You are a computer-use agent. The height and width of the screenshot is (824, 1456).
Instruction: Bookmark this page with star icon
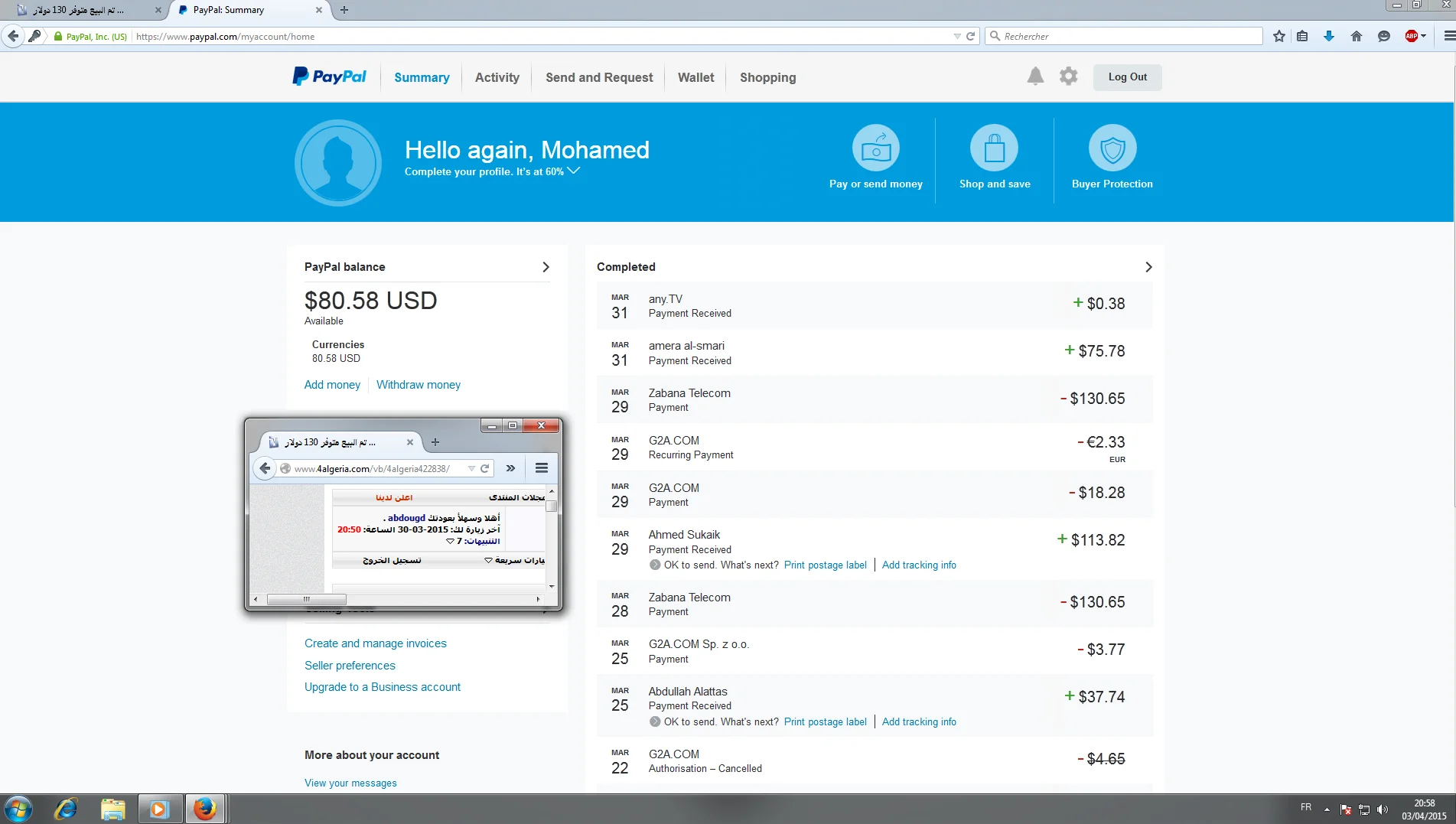click(1278, 36)
